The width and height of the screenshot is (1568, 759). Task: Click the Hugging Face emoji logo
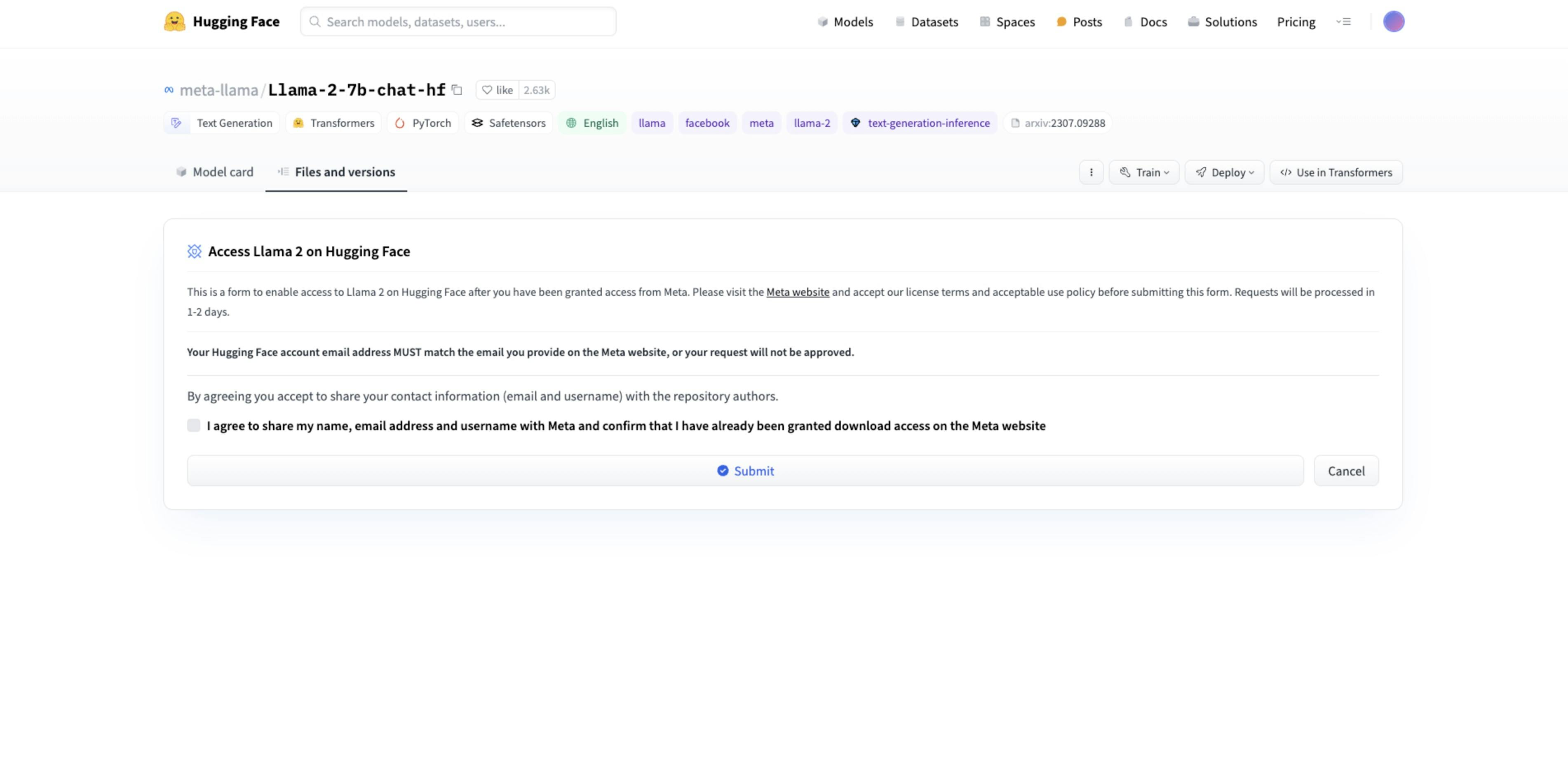tap(174, 22)
